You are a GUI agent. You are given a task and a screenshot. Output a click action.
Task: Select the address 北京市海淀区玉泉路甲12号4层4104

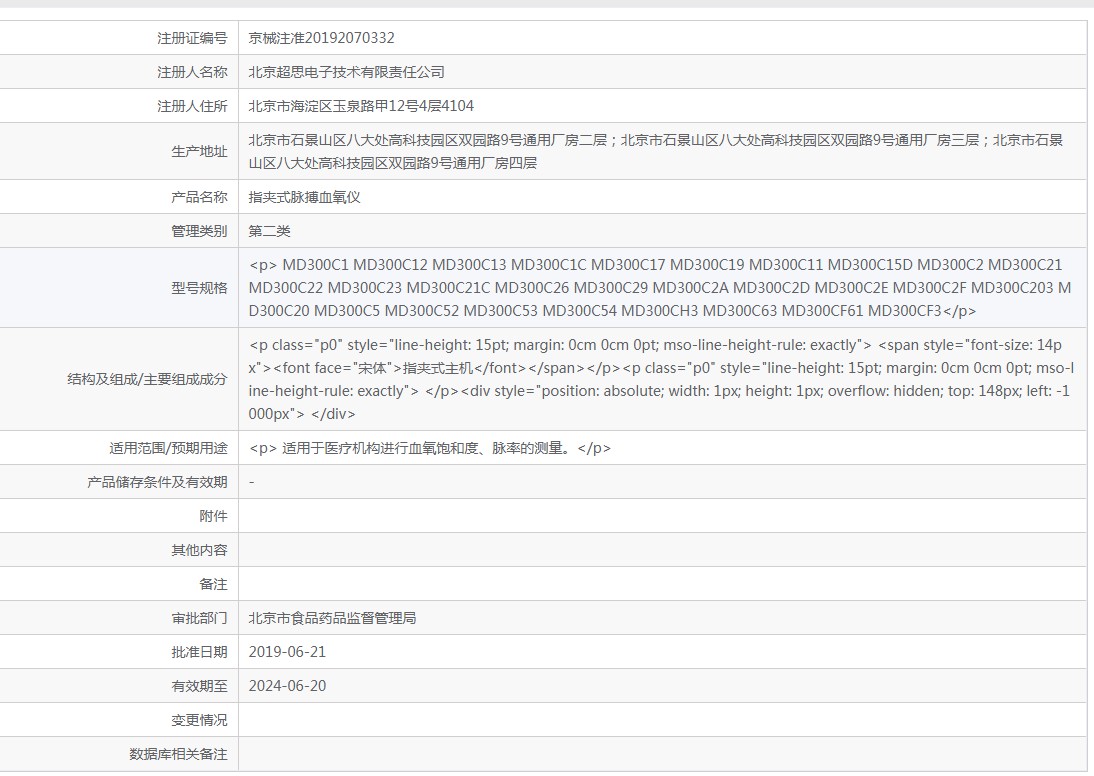[361, 106]
